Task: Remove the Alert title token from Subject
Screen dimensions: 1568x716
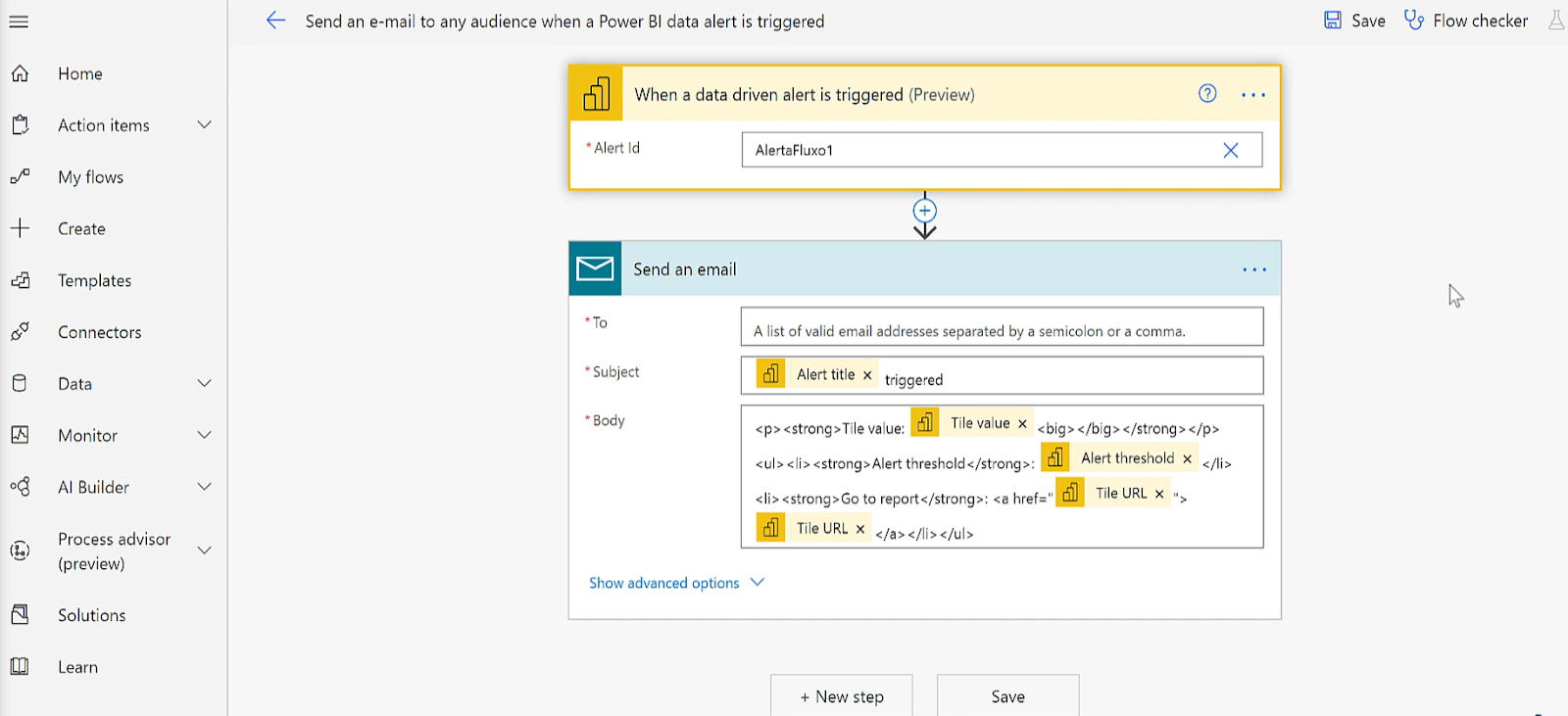Action: (x=867, y=375)
